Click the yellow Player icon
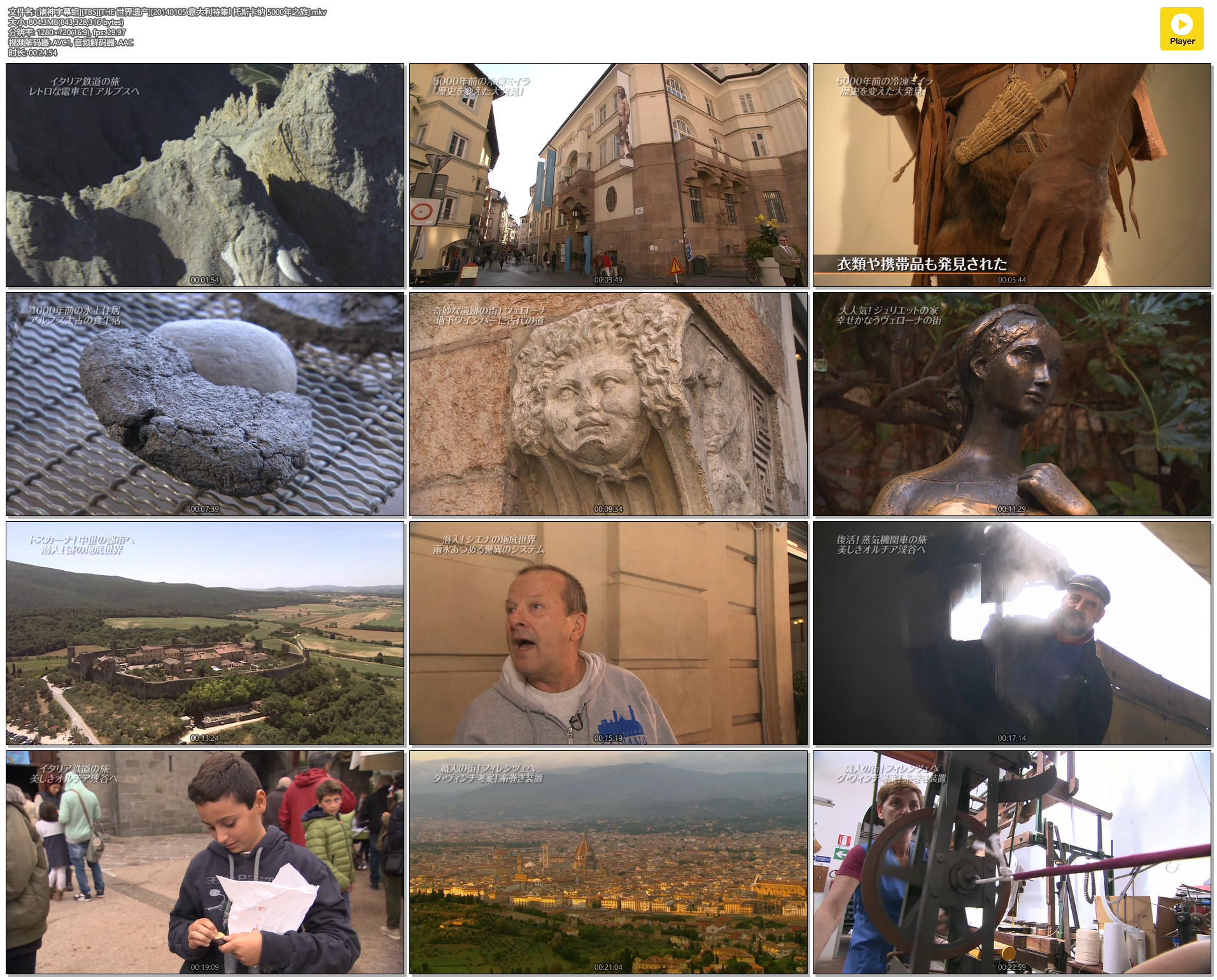The height and width of the screenshot is (980, 1217). [x=1181, y=29]
